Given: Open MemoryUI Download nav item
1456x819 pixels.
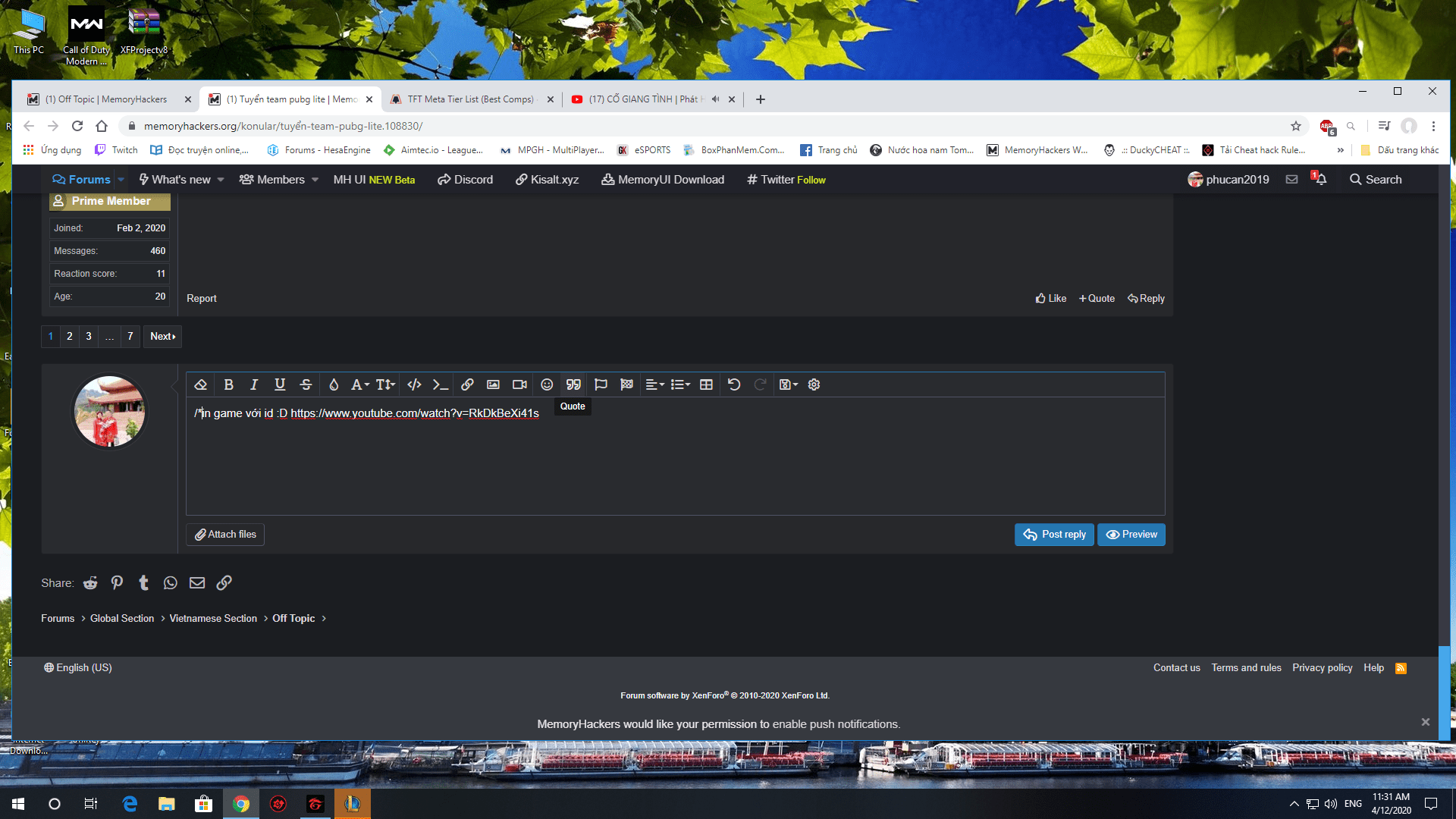Looking at the screenshot, I should pyautogui.click(x=664, y=180).
